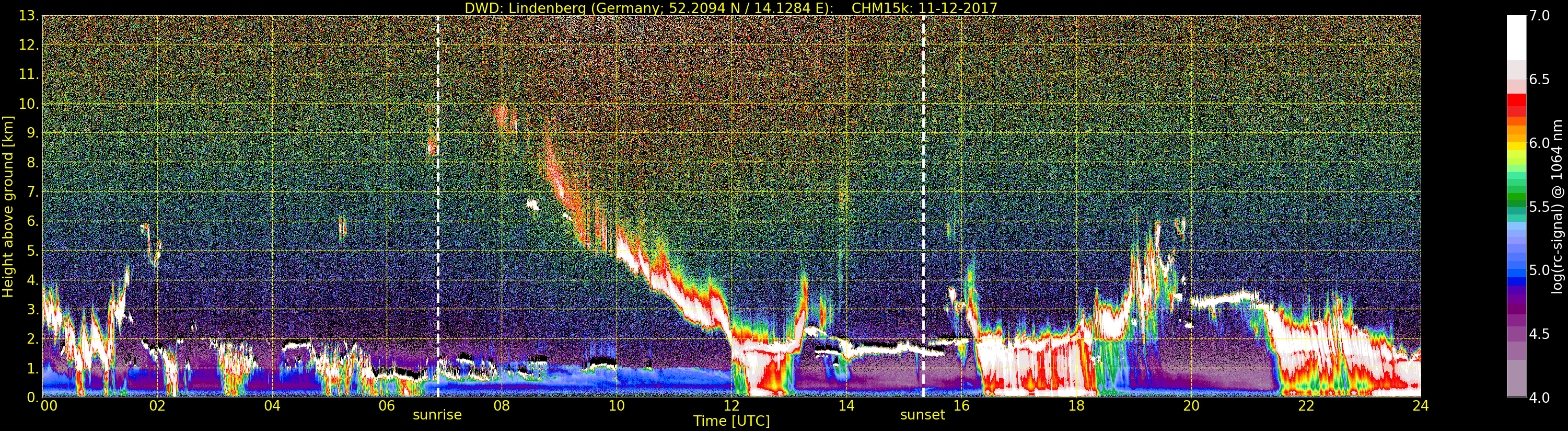Click the colorbar value '6.5'

(1539, 80)
